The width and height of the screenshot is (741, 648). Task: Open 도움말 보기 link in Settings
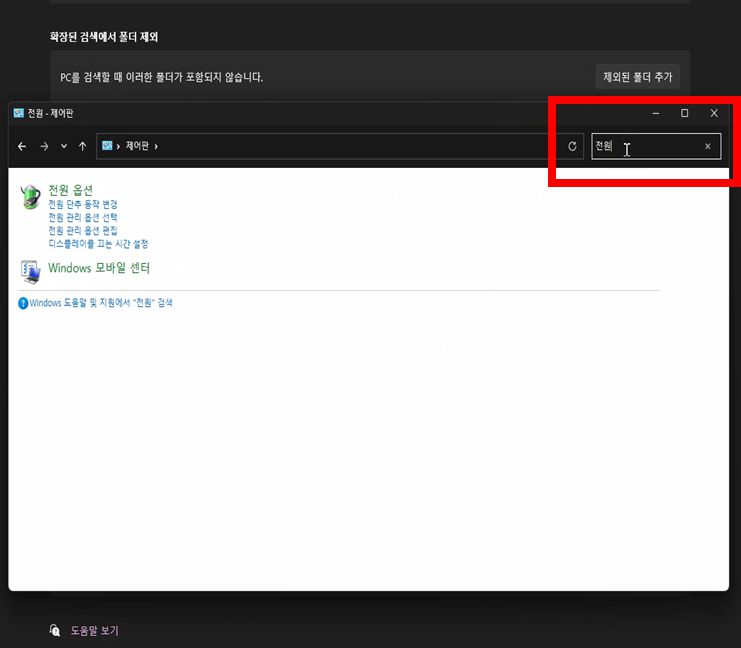(95, 631)
